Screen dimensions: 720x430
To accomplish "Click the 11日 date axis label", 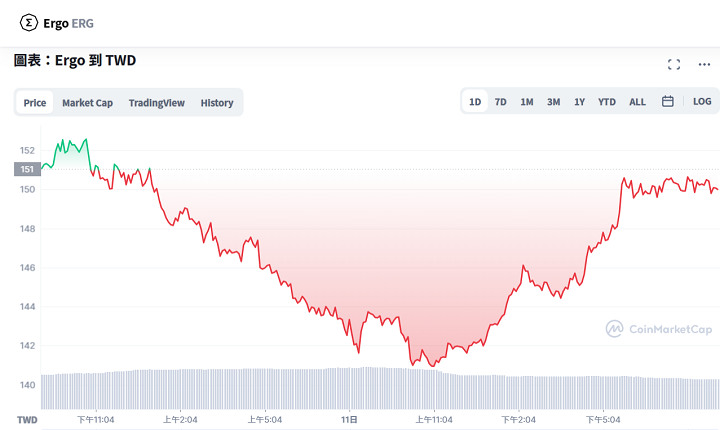I will click(349, 419).
